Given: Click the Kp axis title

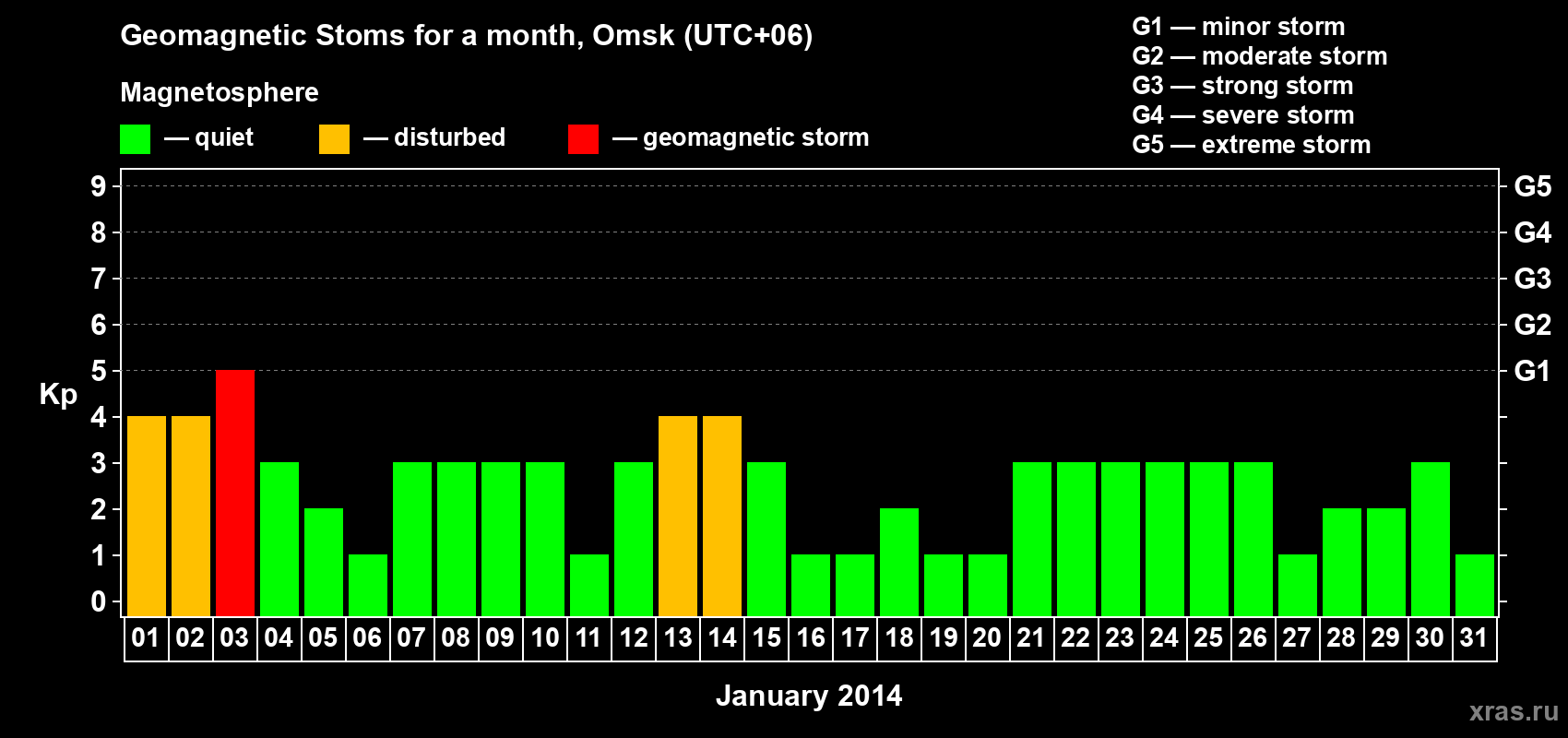Looking at the screenshot, I should point(58,395).
